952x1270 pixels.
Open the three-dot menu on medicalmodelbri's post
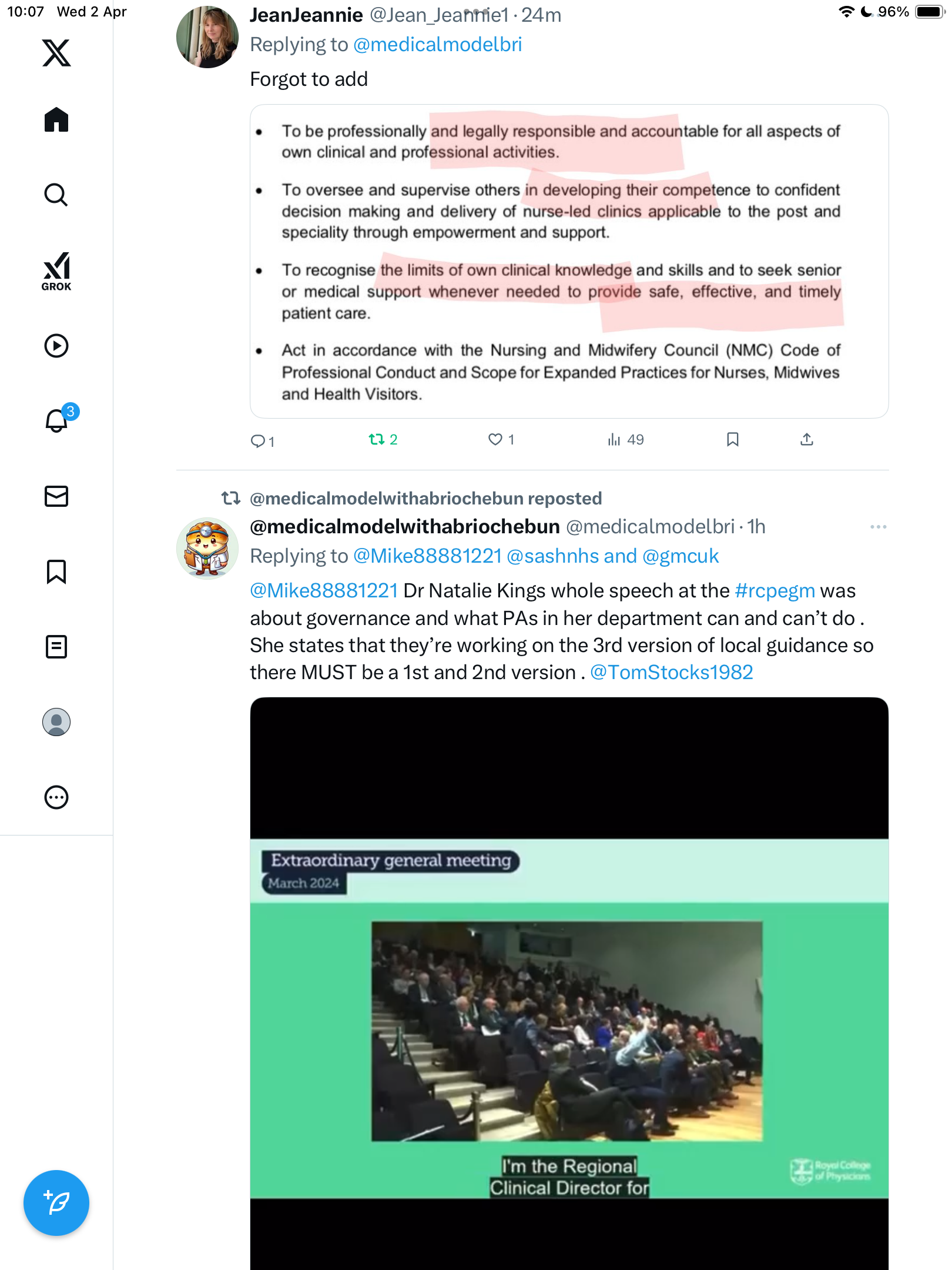point(878,527)
